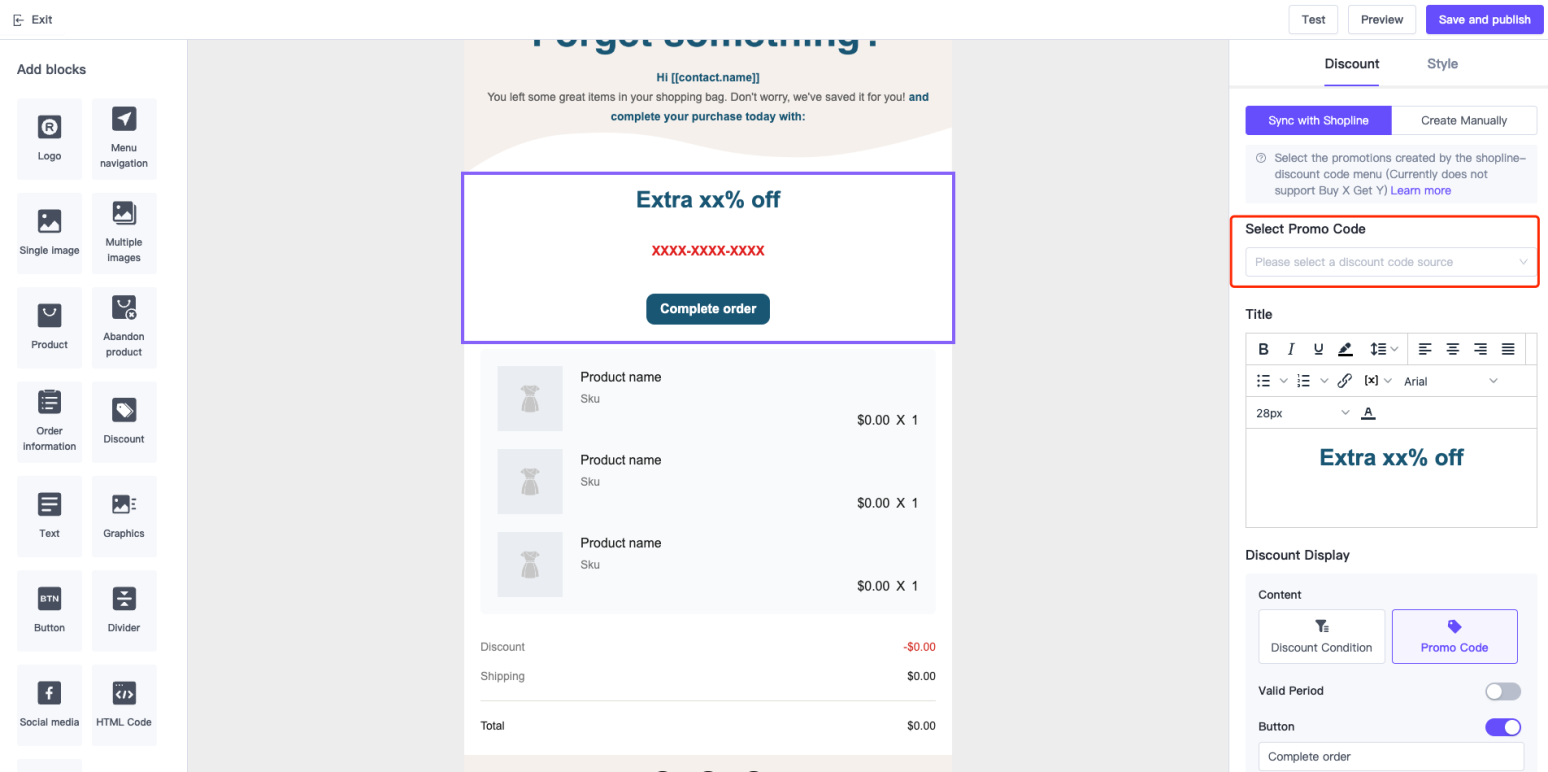Switch to the Style tab
This screenshot has width=1548, height=772.
(x=1442, y=64)
